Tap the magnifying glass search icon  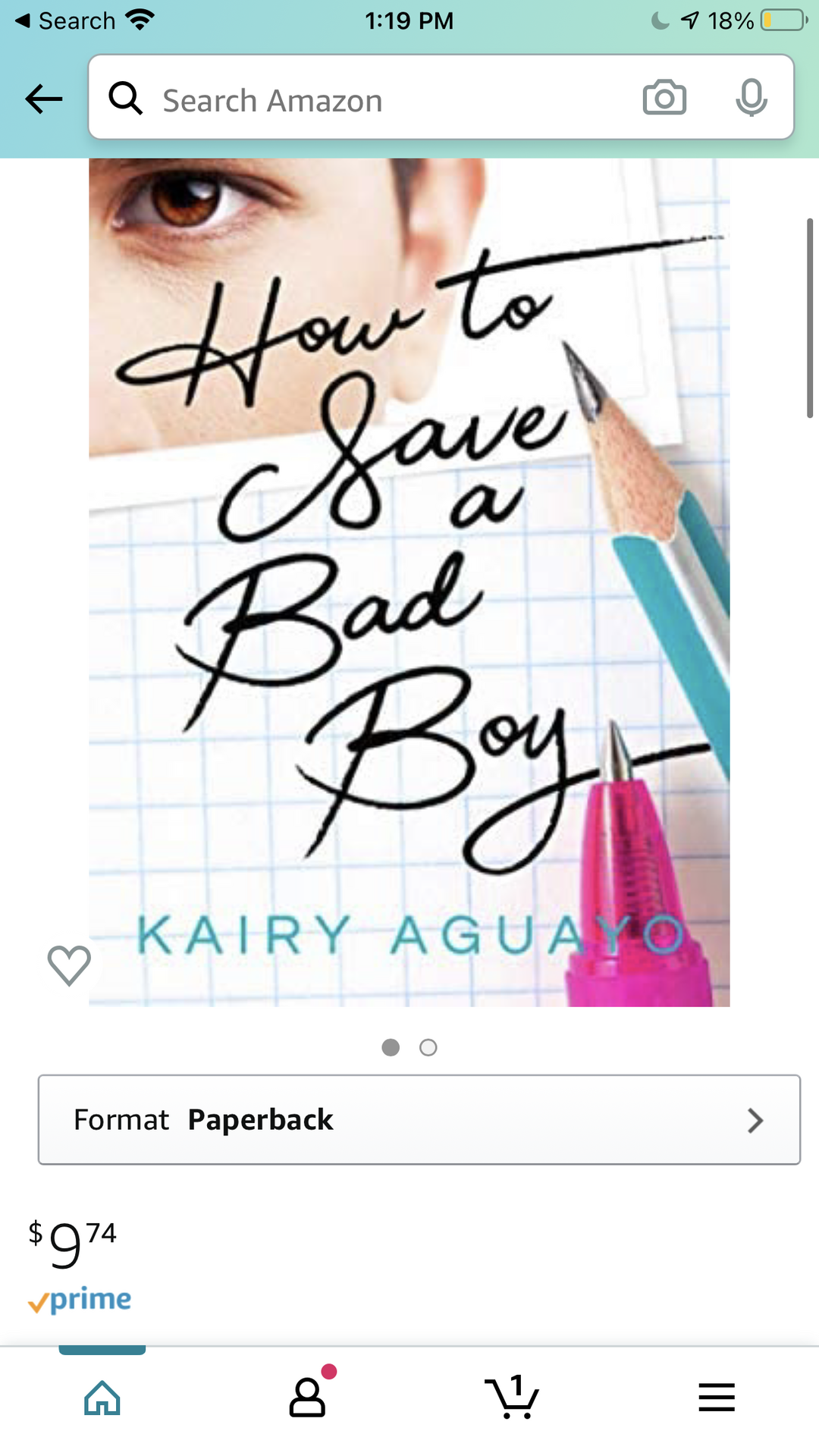tap(126, 99)
